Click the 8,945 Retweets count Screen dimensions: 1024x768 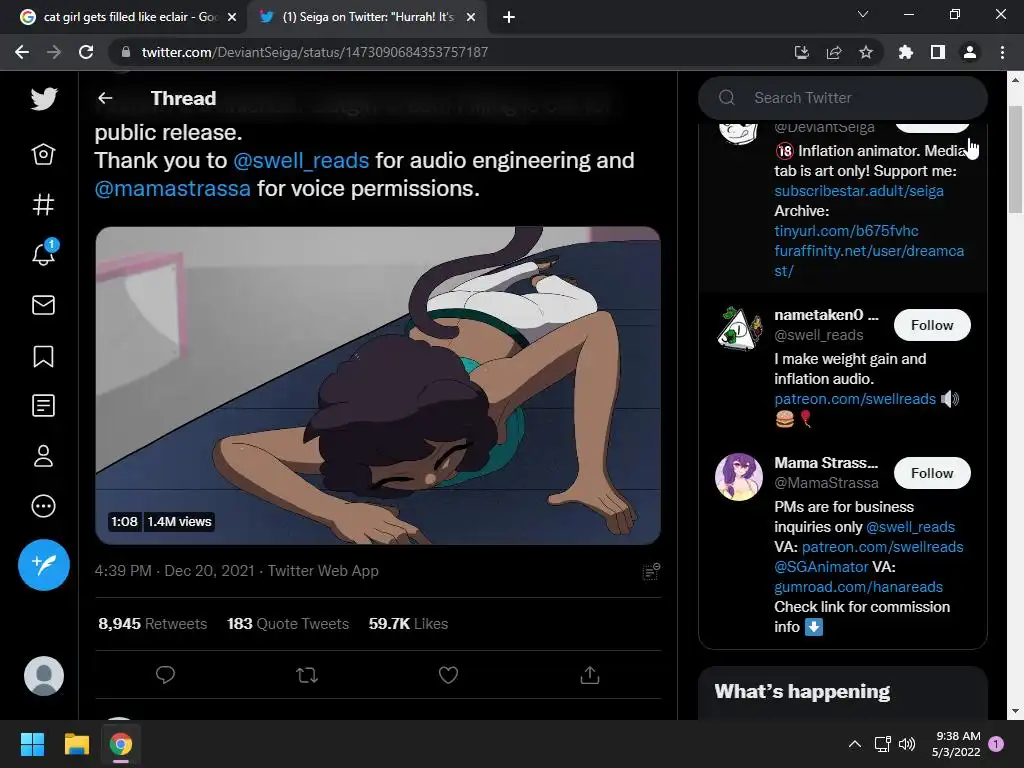coord(152,624)
